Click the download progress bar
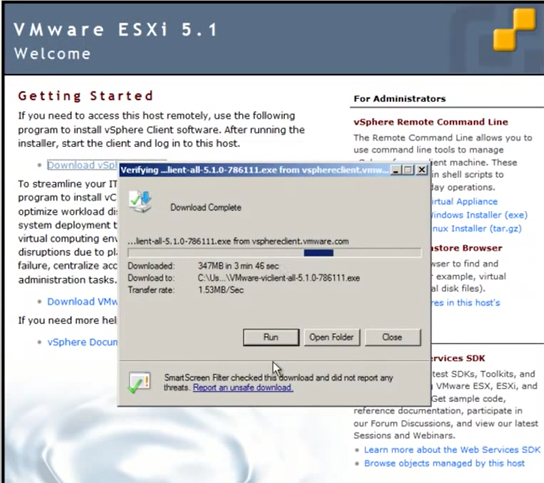The width and height of the screenshot is (544, 483). pos(274,253)
